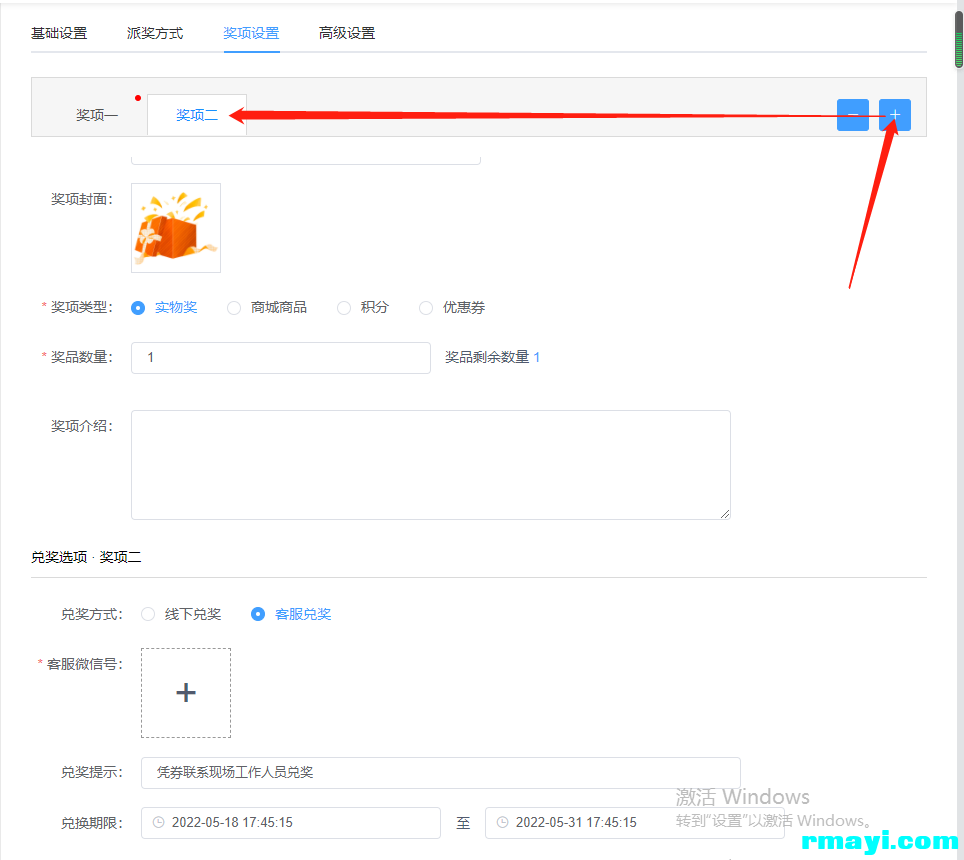Click the clock icon in the end date field
This screenshot has height=860, width=964.
click(502, 823)
